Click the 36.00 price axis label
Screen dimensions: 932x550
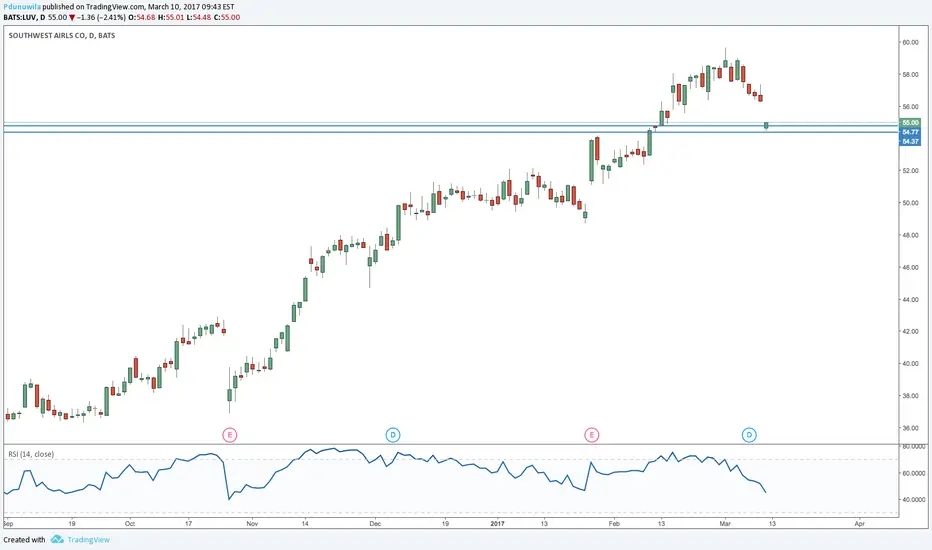click(x=911, y=428)
